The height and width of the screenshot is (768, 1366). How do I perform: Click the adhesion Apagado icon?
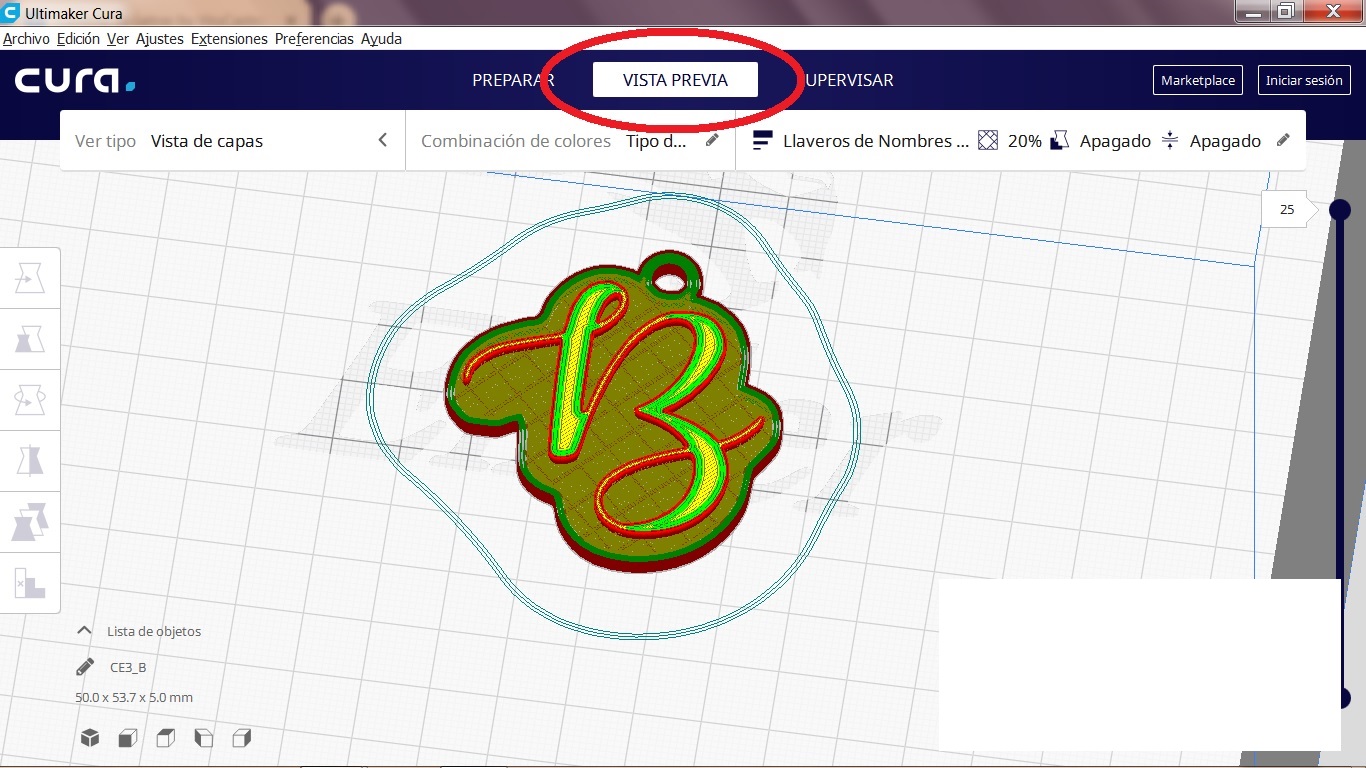1170,141
